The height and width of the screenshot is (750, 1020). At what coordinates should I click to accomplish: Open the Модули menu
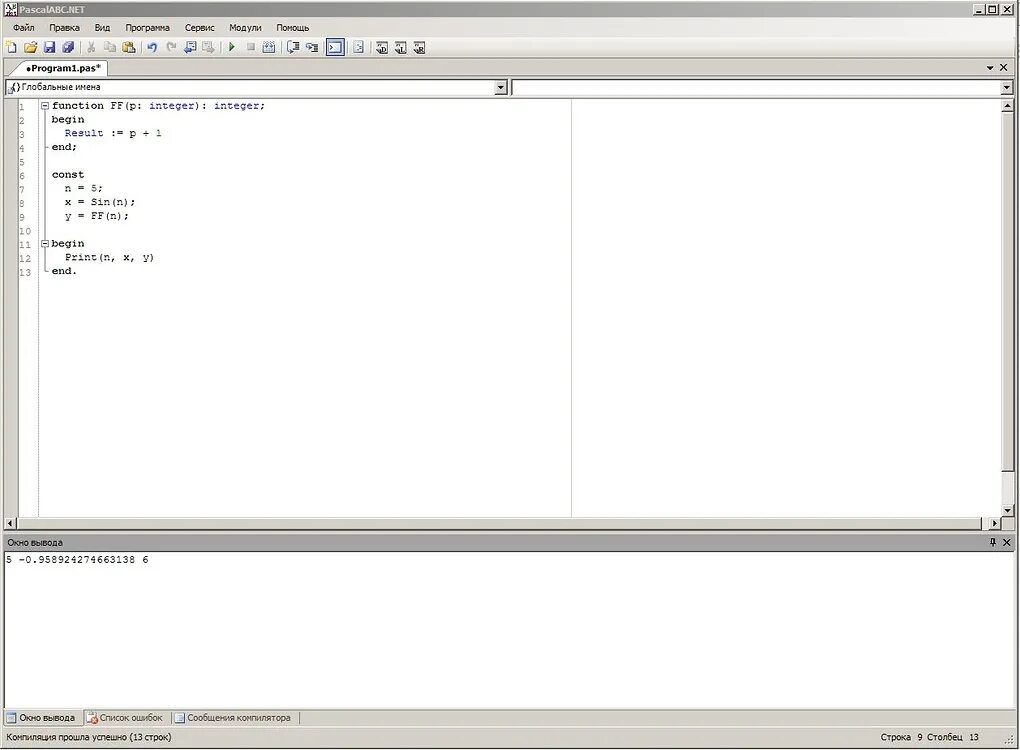coord(245,28)
